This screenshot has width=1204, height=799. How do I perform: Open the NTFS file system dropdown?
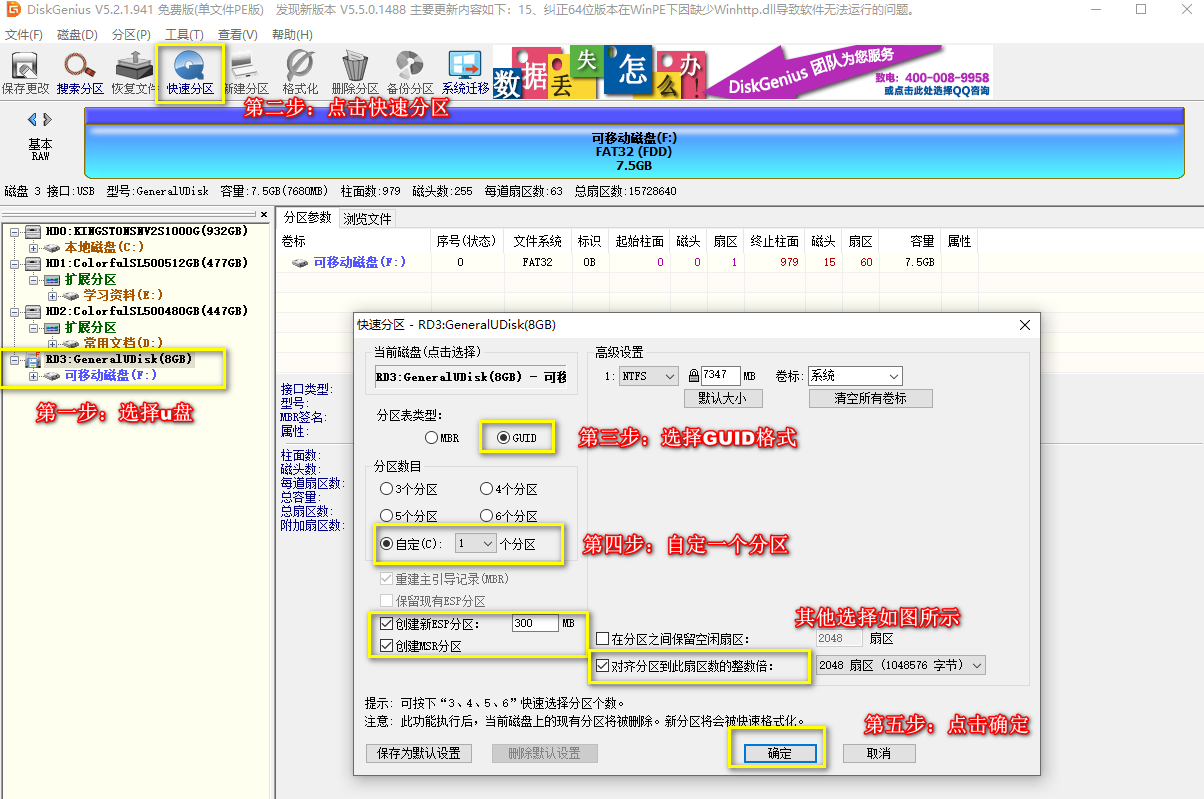(649, 376)
